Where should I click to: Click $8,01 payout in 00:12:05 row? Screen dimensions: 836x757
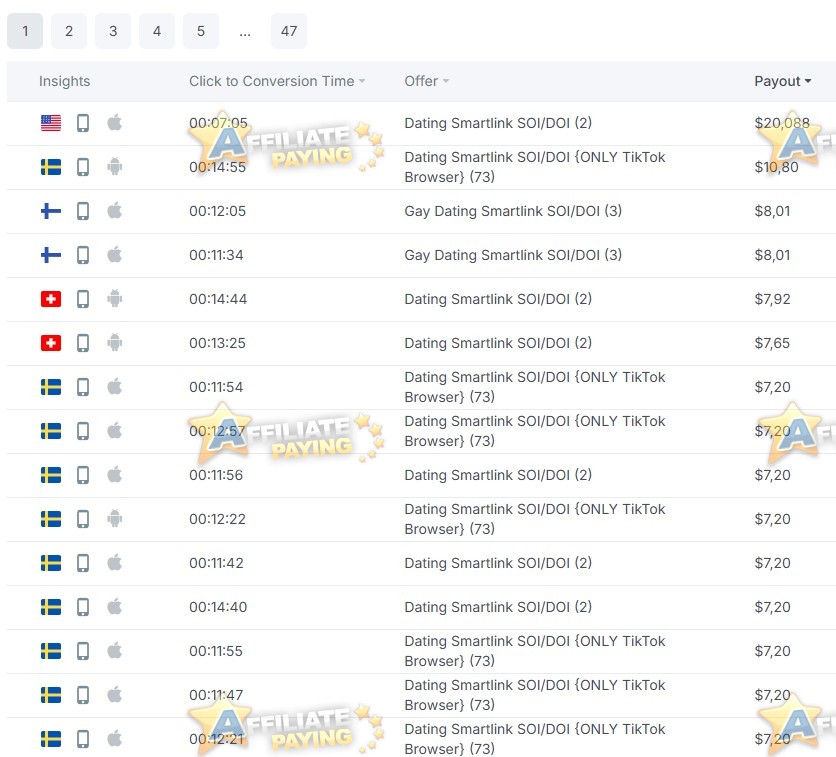coord(772,211)
